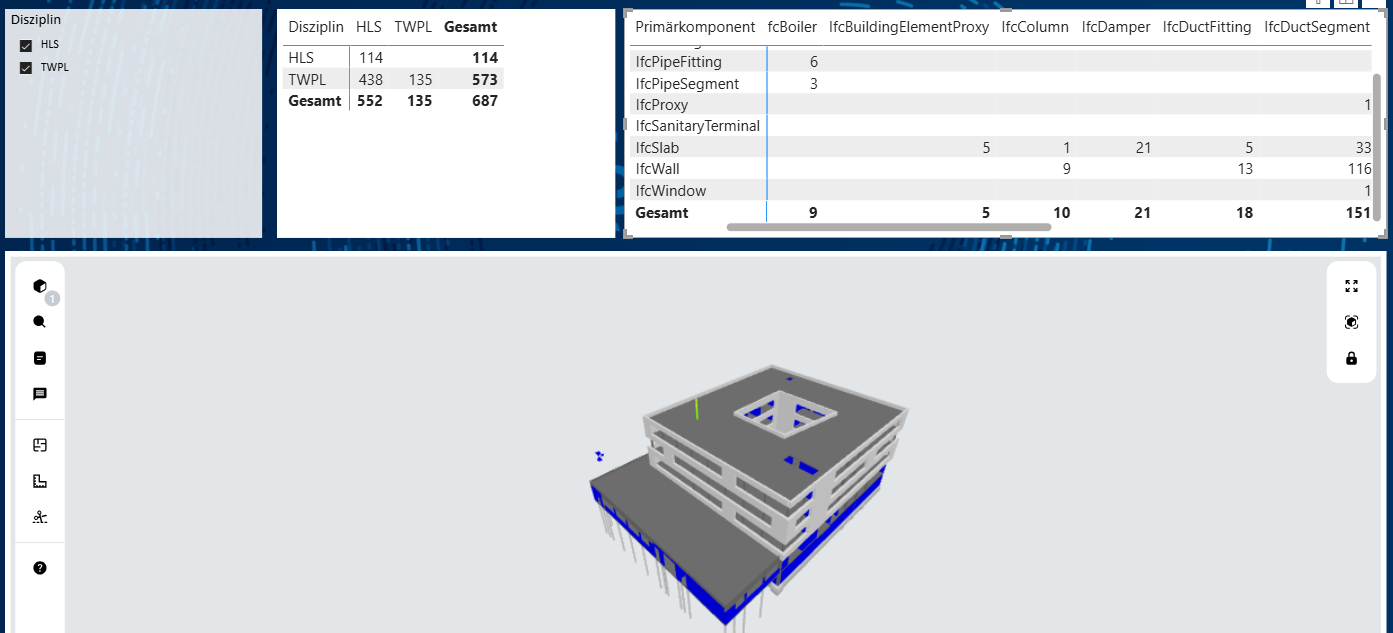Click the Gesamt row label in component table
The width and height of the screenshot is (1393, 633).
coord(661,213)
